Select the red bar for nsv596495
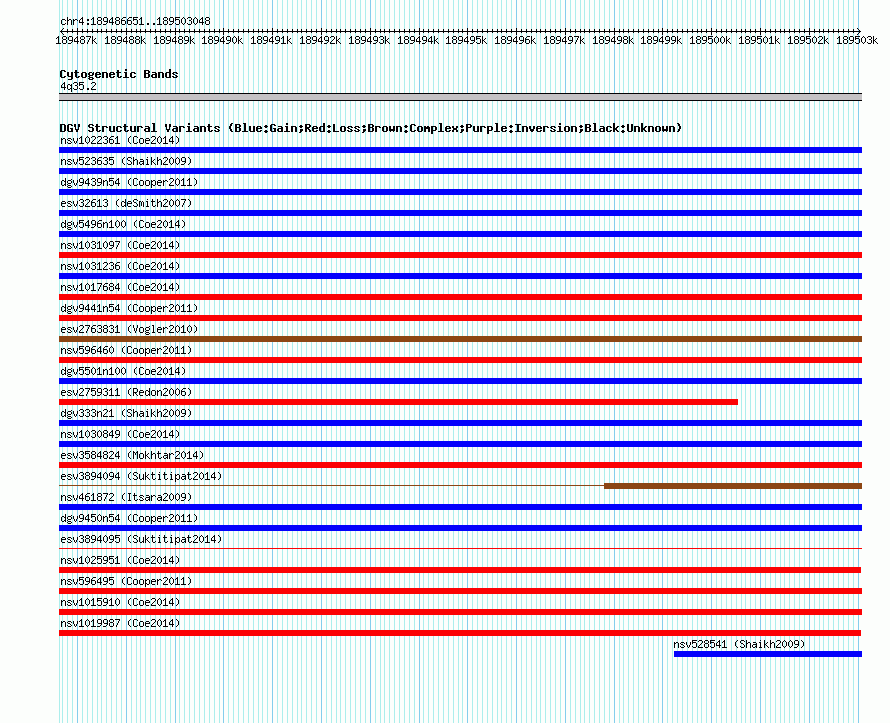890x723 pixels. pyautogui.click(x=460, y=591)
